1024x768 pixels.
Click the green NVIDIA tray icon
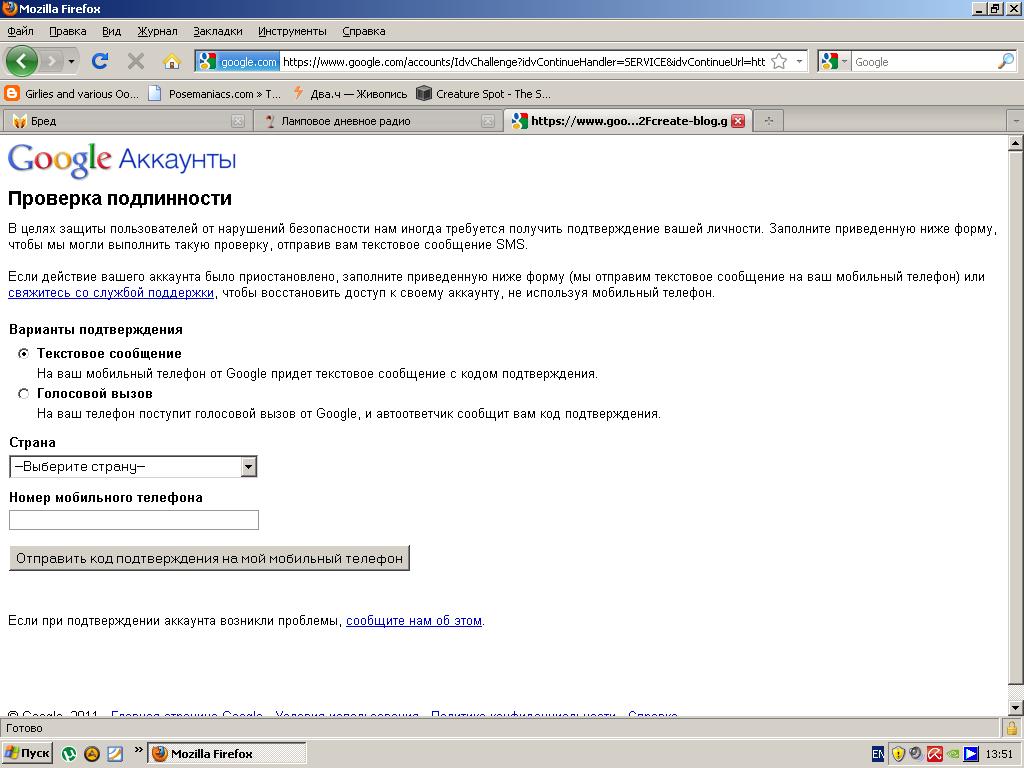(x=953, y=754)
